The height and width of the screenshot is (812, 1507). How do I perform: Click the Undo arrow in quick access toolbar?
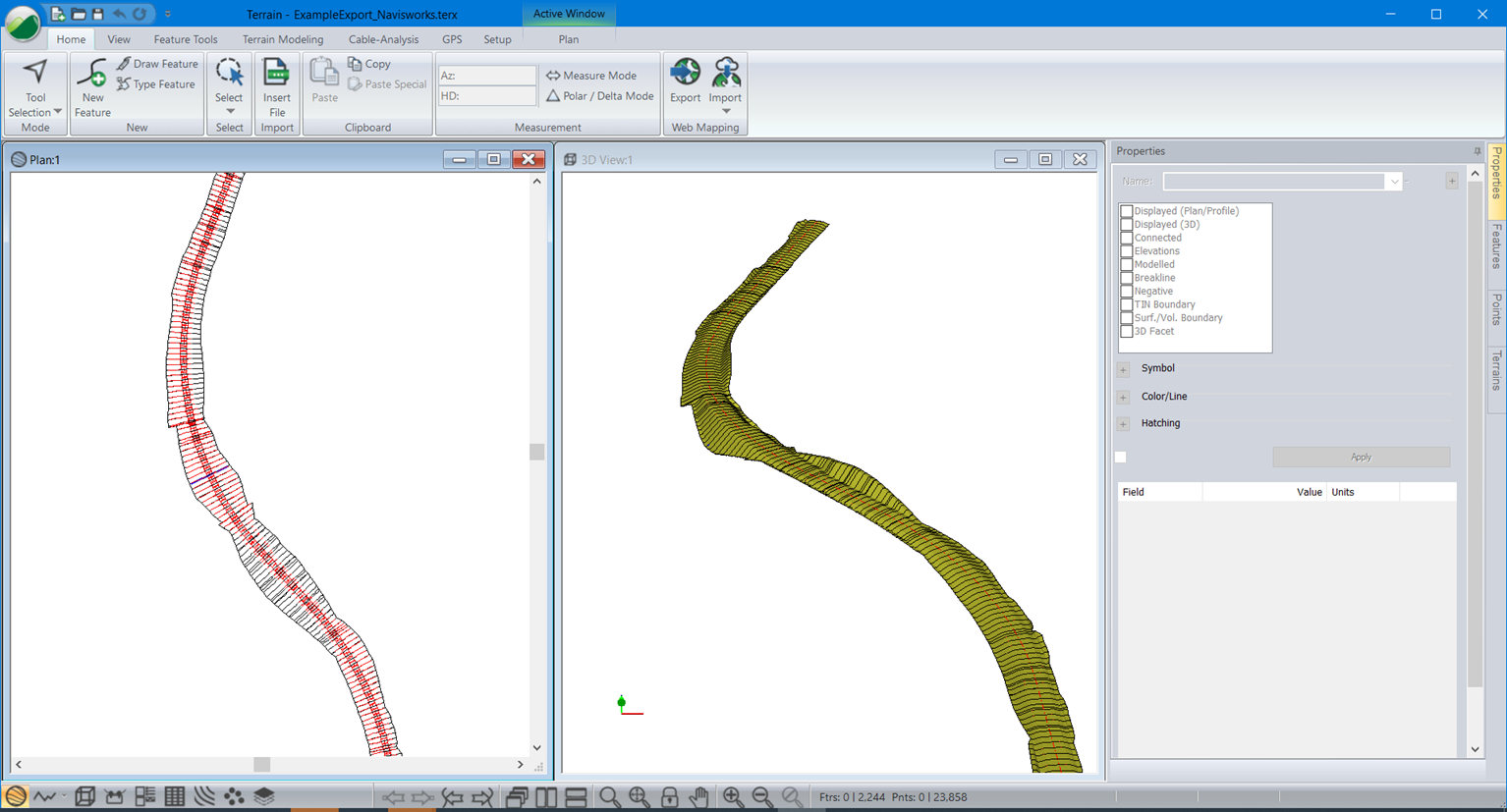coord(119,14)
